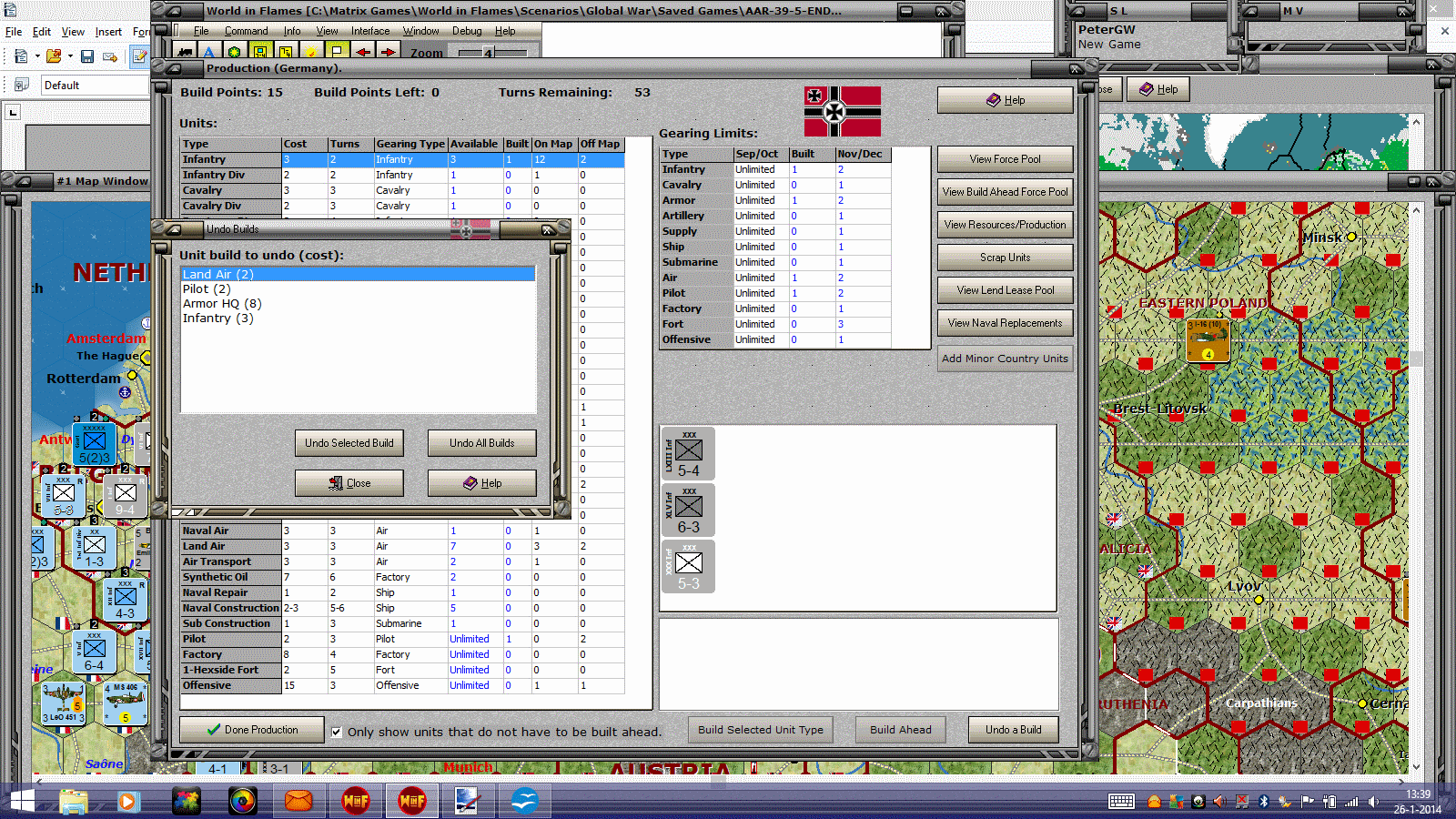
Task: Click View Resources/Production button
Action: tap(1006, 225)
